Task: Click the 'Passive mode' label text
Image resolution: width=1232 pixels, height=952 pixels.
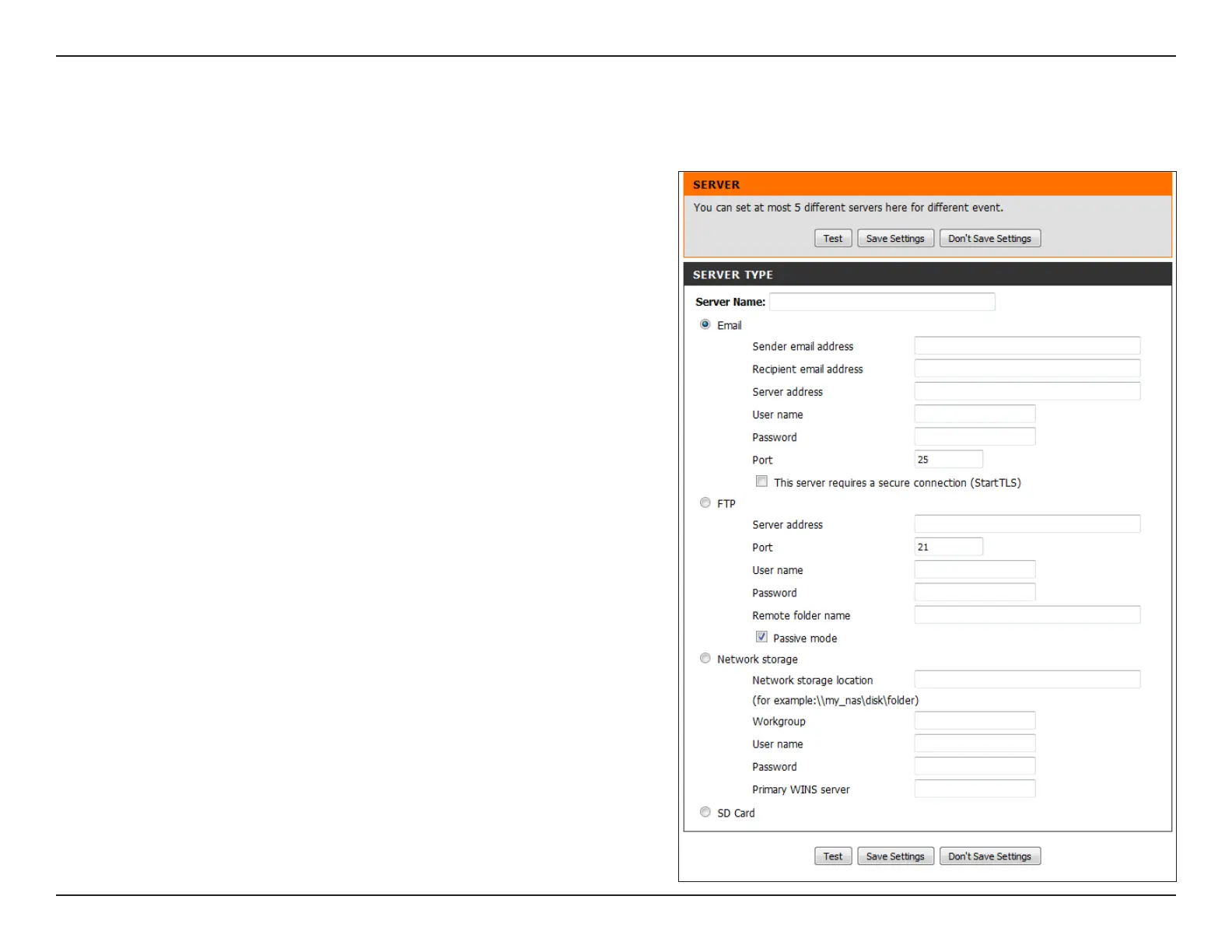Action: tap(805, 639)
